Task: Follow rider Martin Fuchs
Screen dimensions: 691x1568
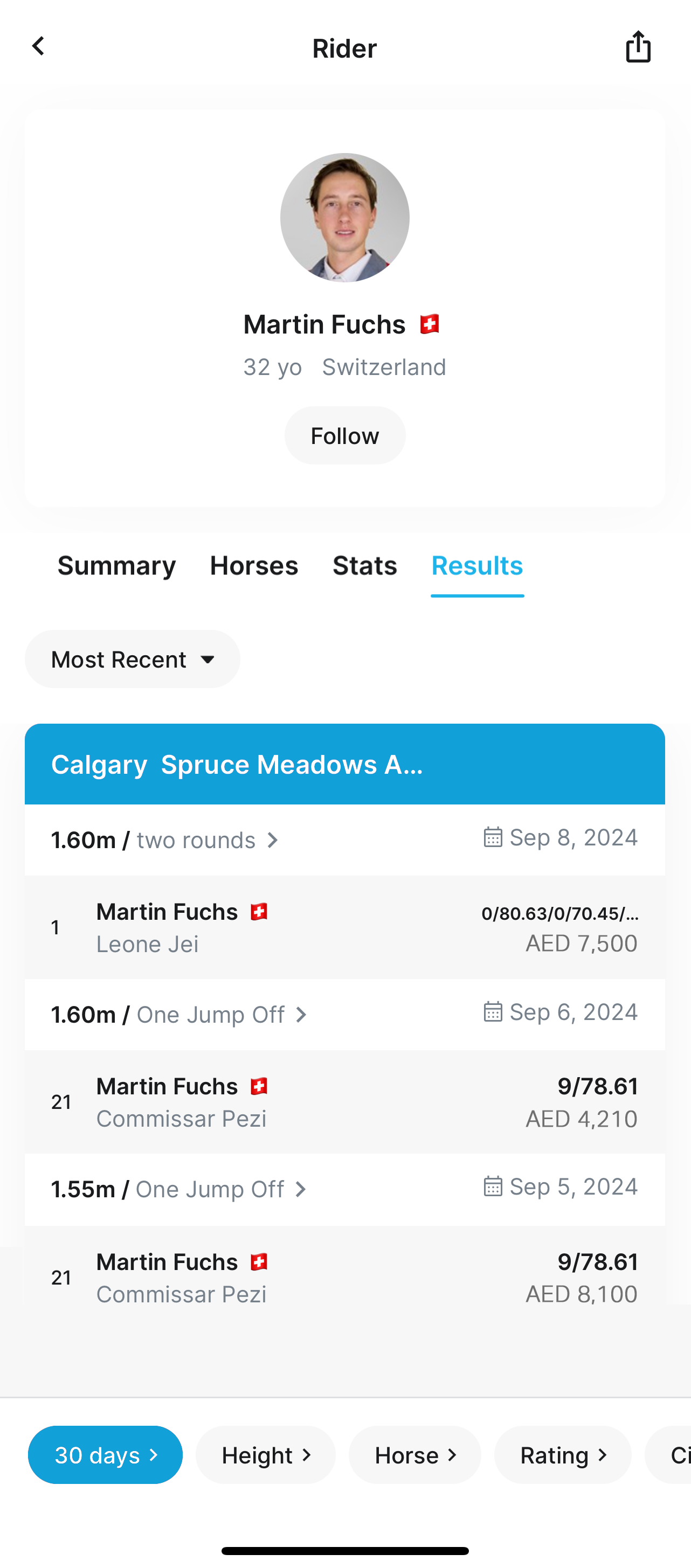Action: click(344, 435)
